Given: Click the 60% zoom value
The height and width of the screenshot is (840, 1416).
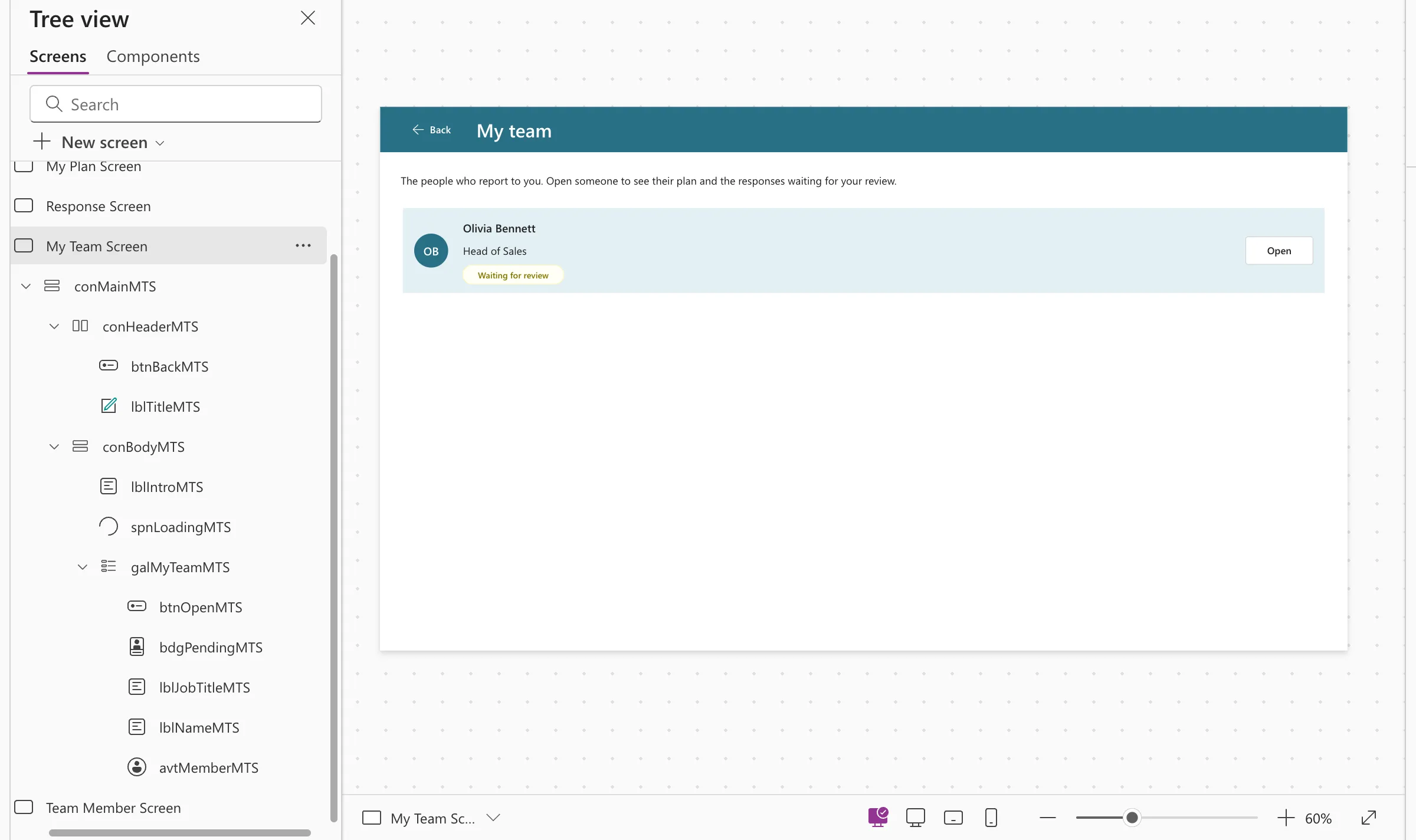Looking at the screenshot, I should (x=1318, y=819).
